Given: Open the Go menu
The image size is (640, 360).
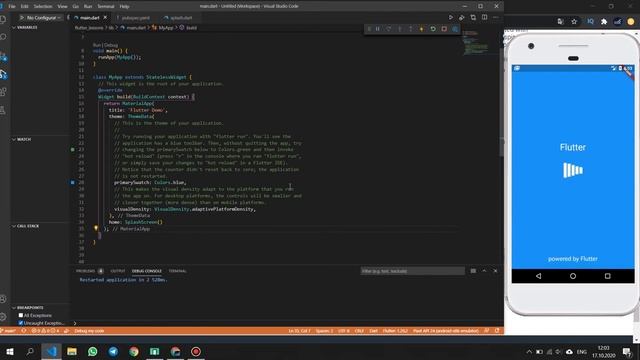Looking at the screenshot, I should 76,7.
